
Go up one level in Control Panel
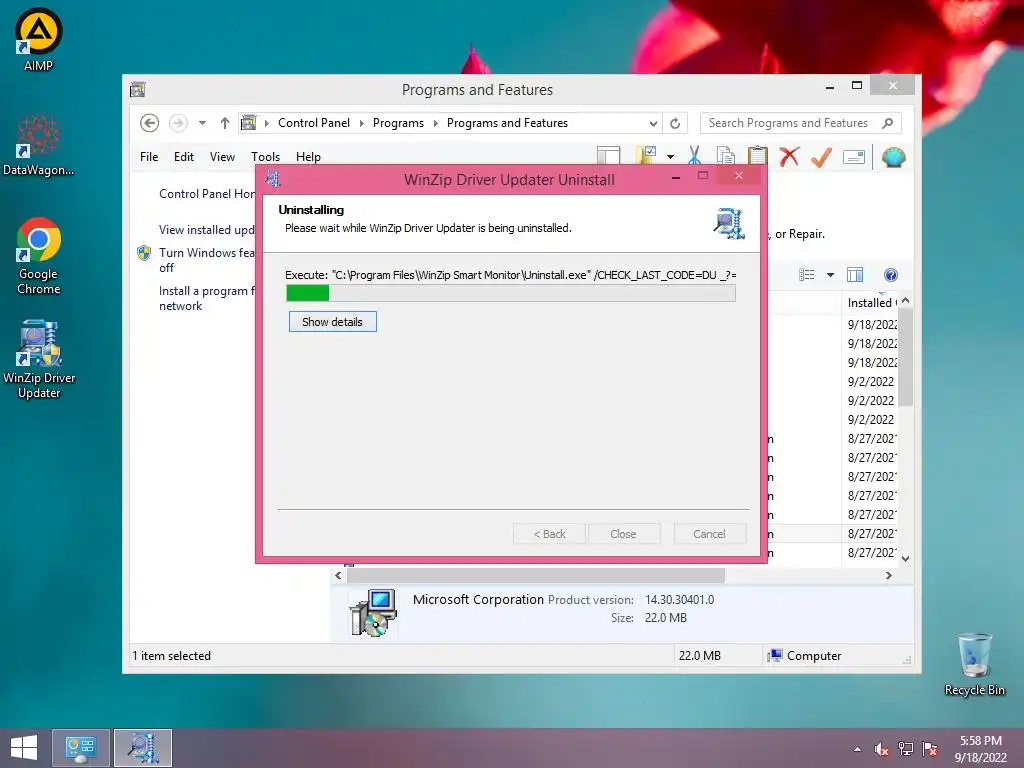pyautogui.click(x=225, y=123)
